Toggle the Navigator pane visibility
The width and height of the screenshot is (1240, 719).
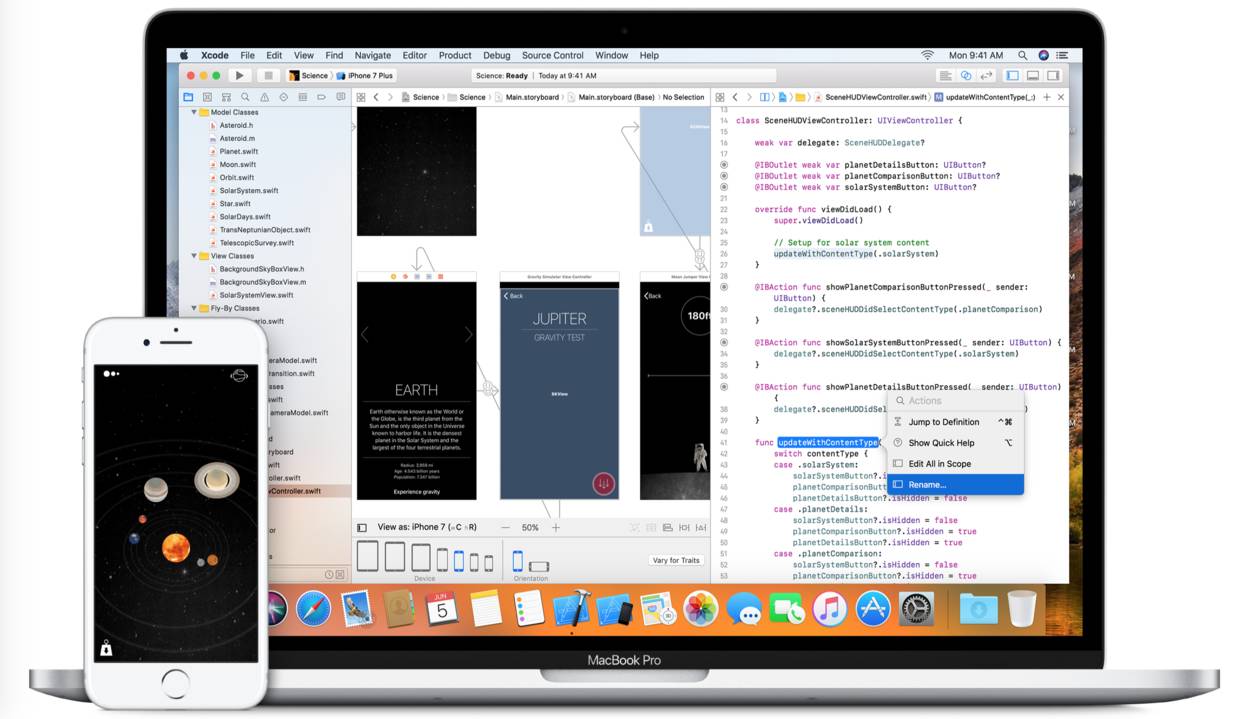(1013, 75)
